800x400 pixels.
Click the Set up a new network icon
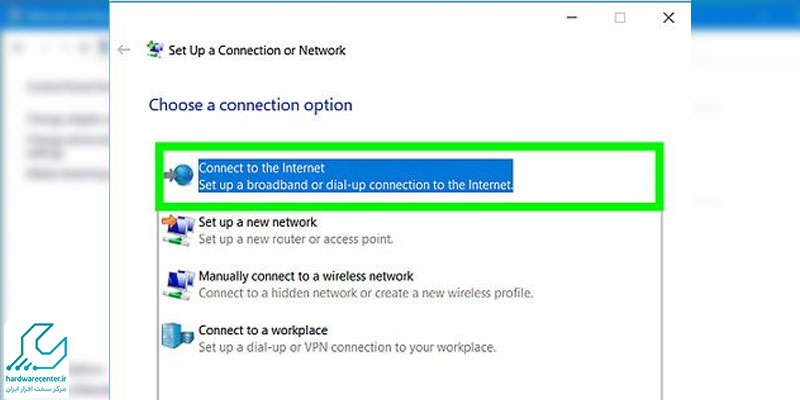pyautogui.click(x=178, y=230)
